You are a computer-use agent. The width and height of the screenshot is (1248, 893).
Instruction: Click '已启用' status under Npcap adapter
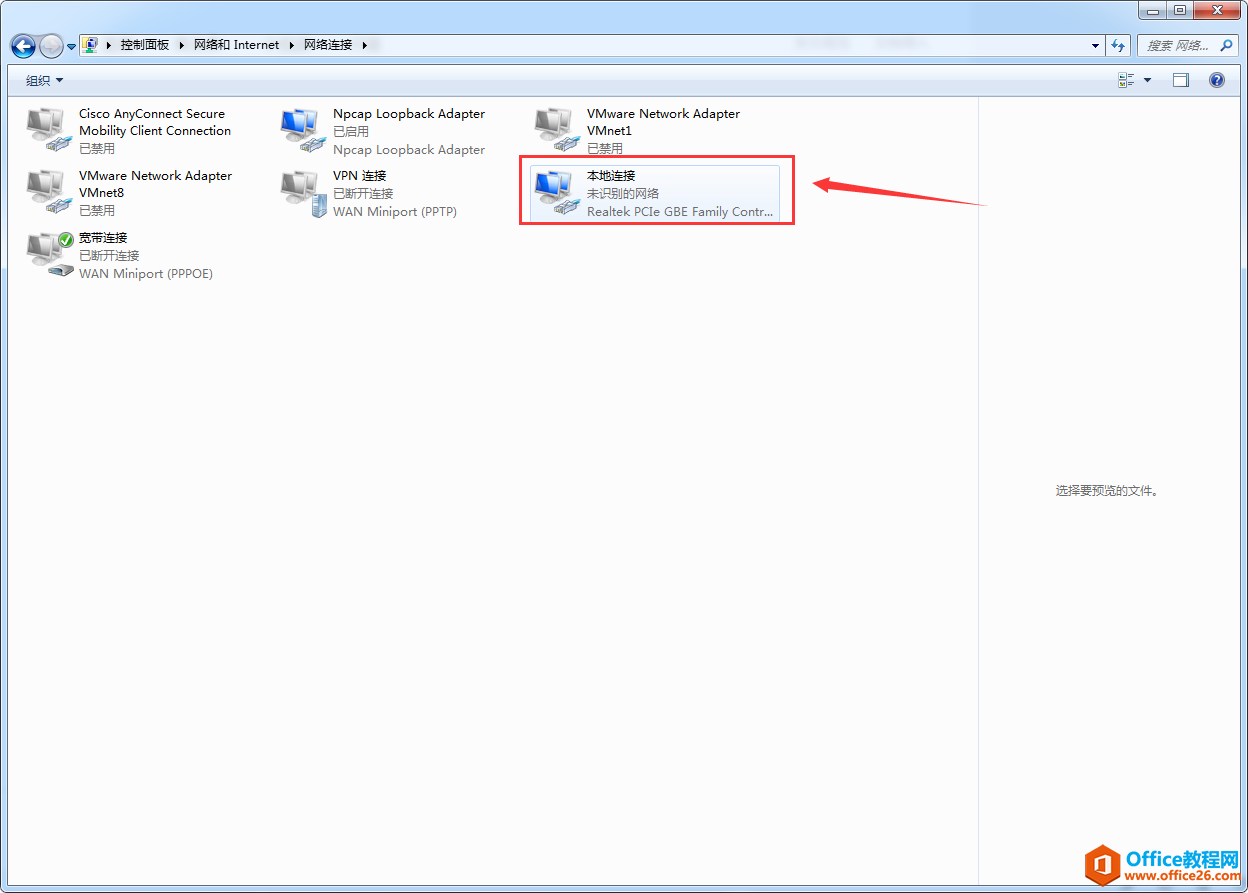[351, 132]
